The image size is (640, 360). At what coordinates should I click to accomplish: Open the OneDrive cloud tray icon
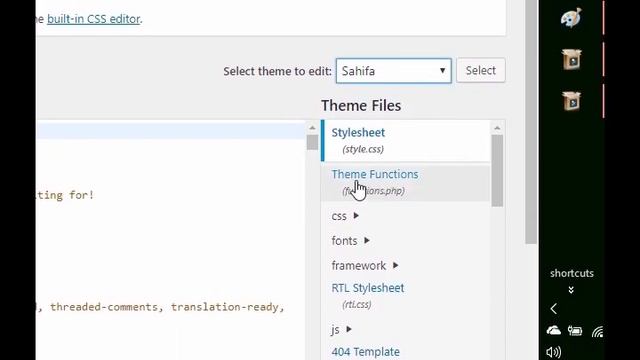pos(553,331)
